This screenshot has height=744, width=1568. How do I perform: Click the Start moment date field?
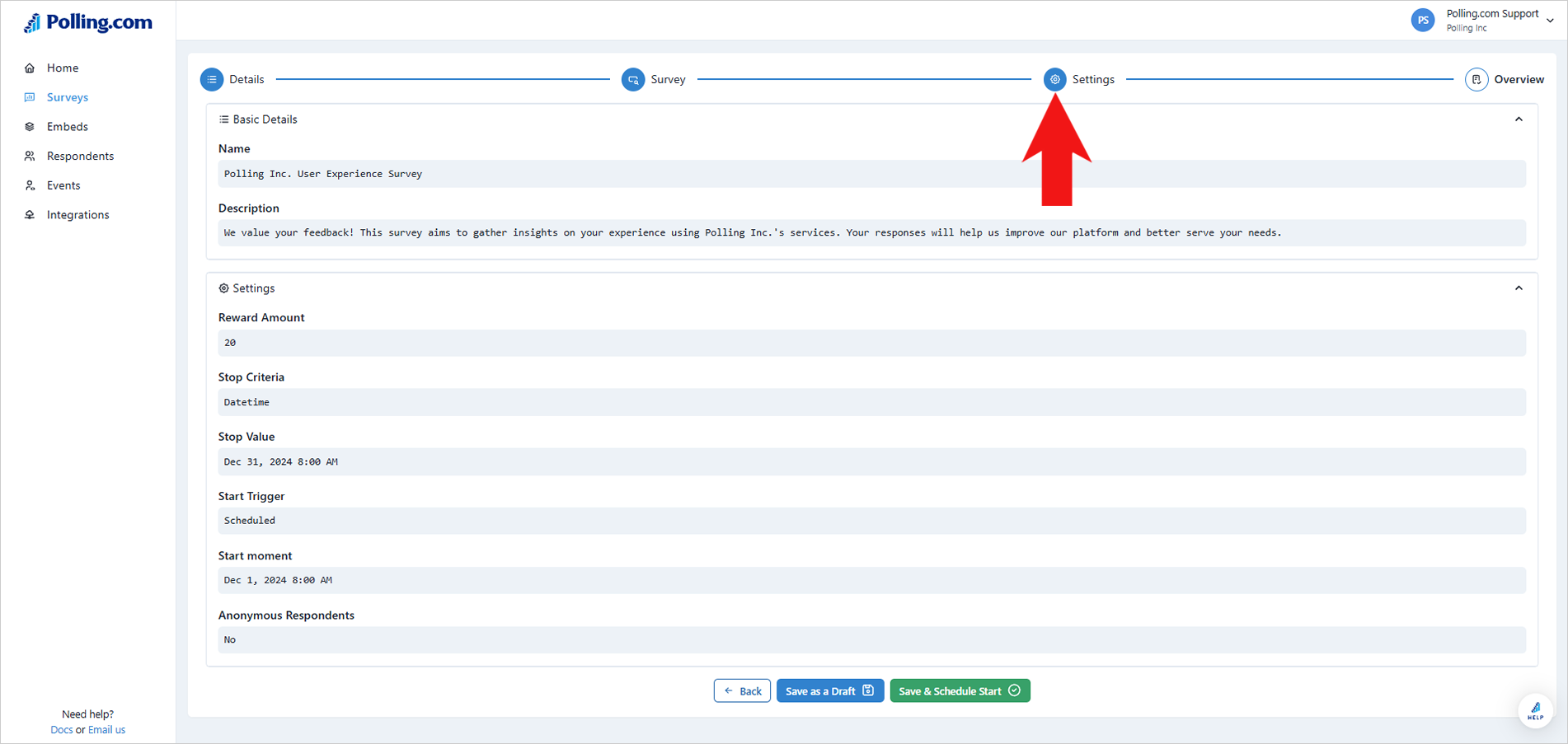pos(872,580)
